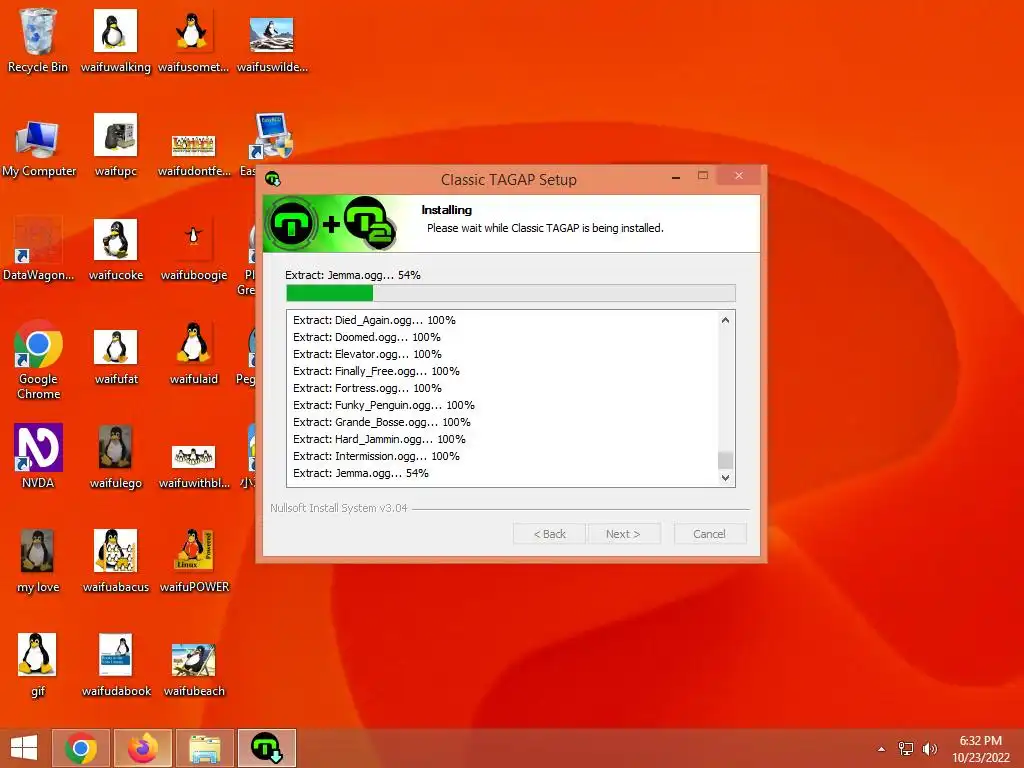Click the install progress bar
The height and width of the screenshot is (768, 1024).
[511, 293]
